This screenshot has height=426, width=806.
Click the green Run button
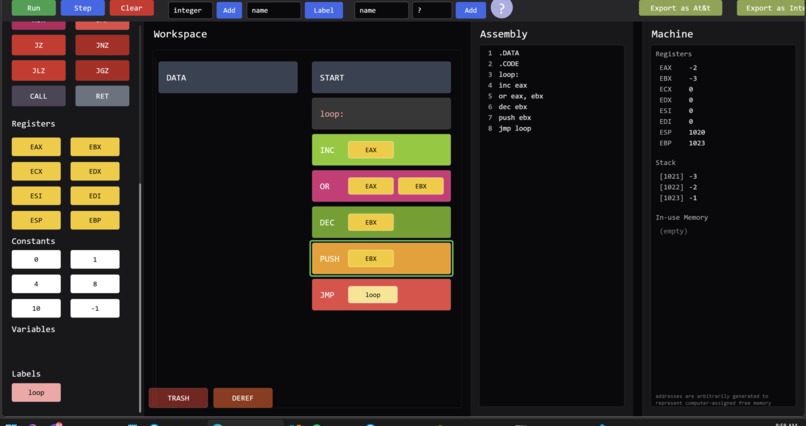tap(34, 8)
